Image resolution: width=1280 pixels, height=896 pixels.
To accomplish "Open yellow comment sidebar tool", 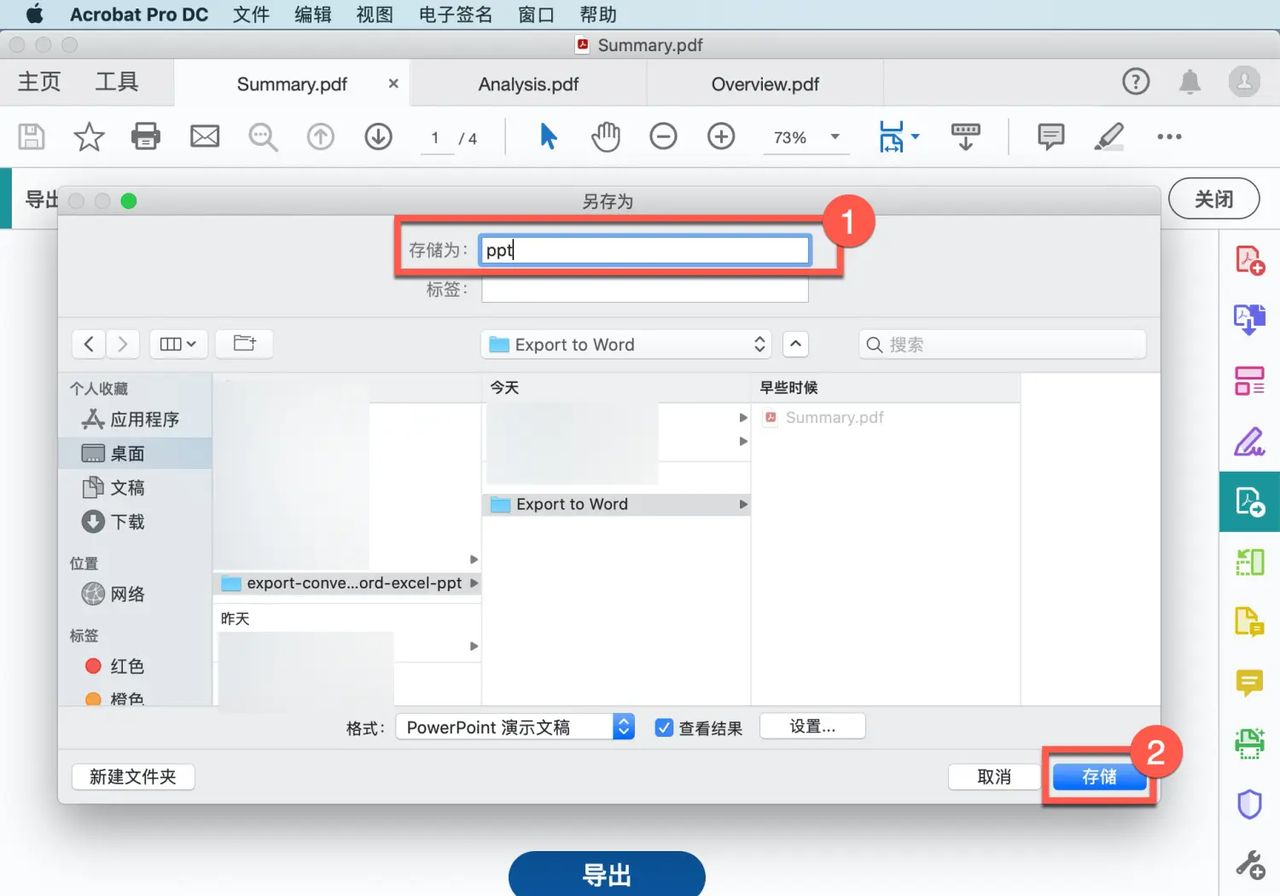I will click(x=1250, y=684).
